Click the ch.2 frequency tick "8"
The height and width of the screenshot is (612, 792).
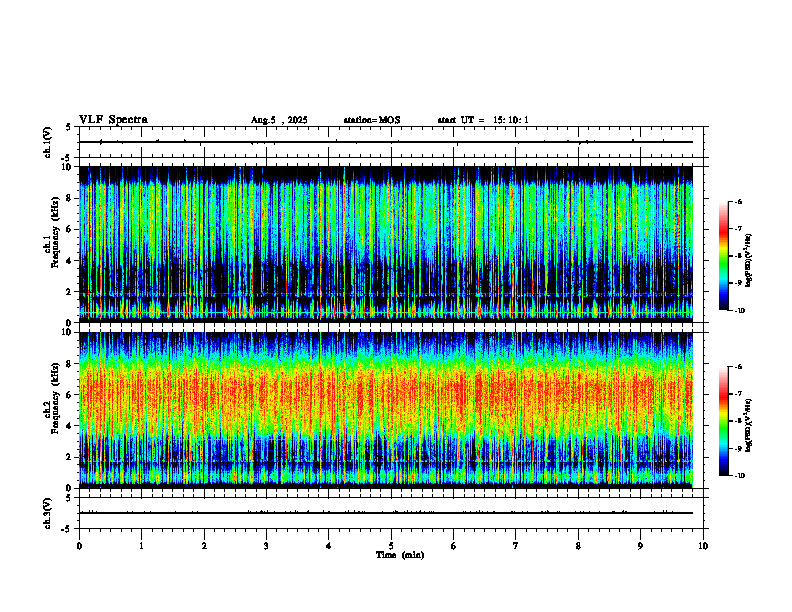(71, 364)
